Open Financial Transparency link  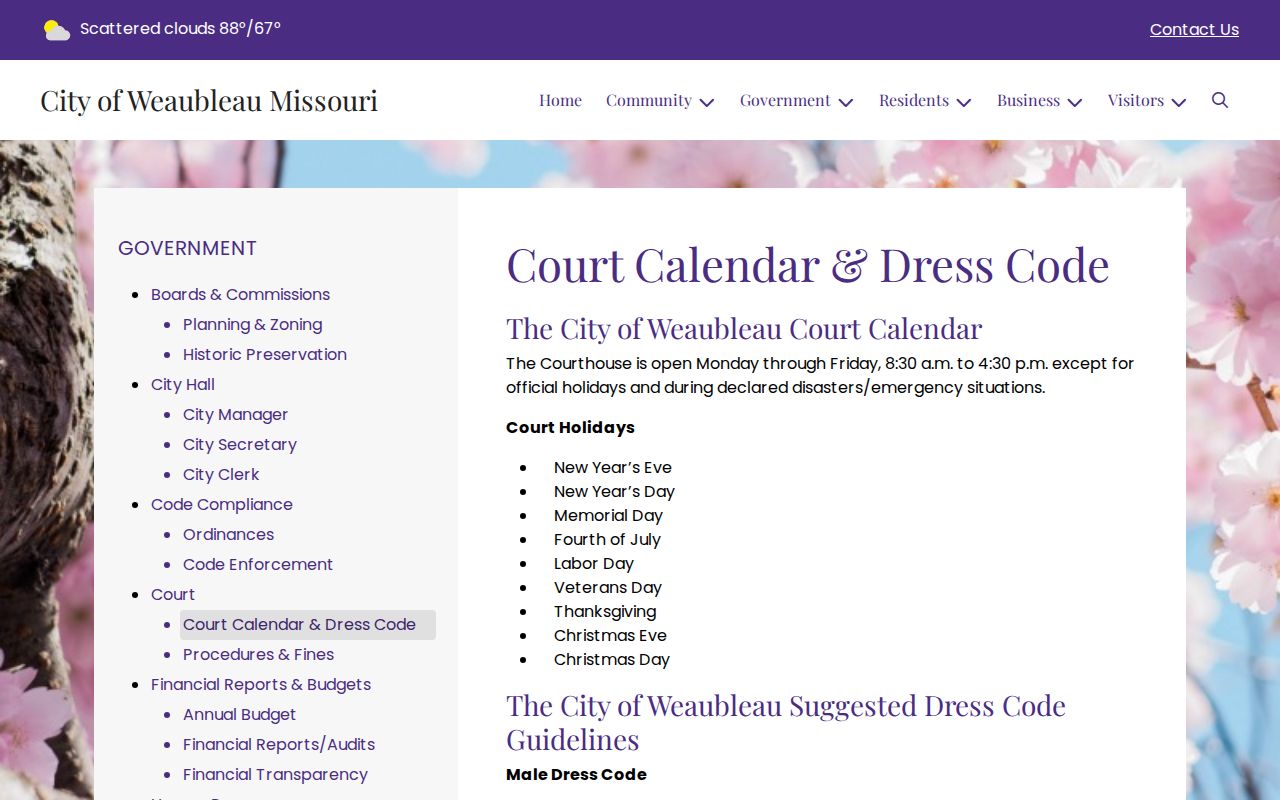(x=275, y=774)
